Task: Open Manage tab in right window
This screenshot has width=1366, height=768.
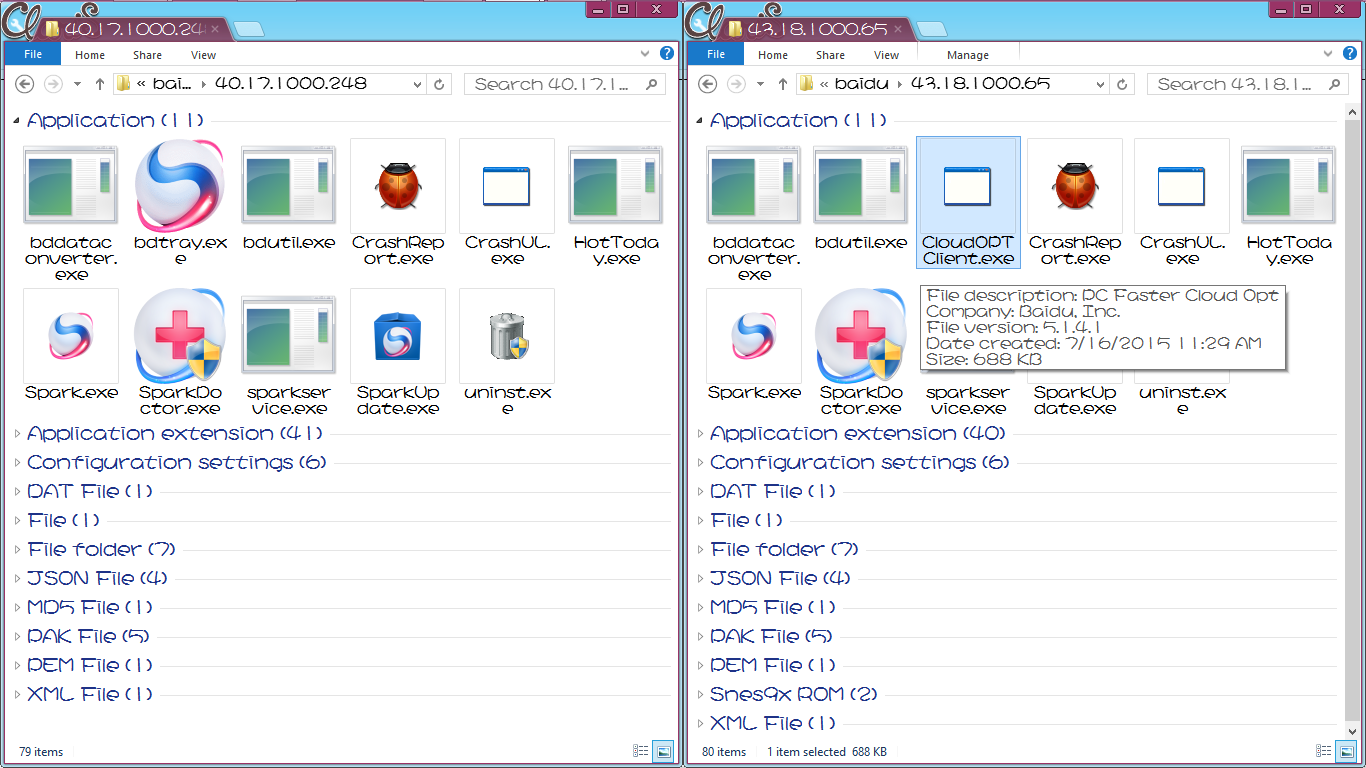Action: pyautogui.click(x=968, y=55)
